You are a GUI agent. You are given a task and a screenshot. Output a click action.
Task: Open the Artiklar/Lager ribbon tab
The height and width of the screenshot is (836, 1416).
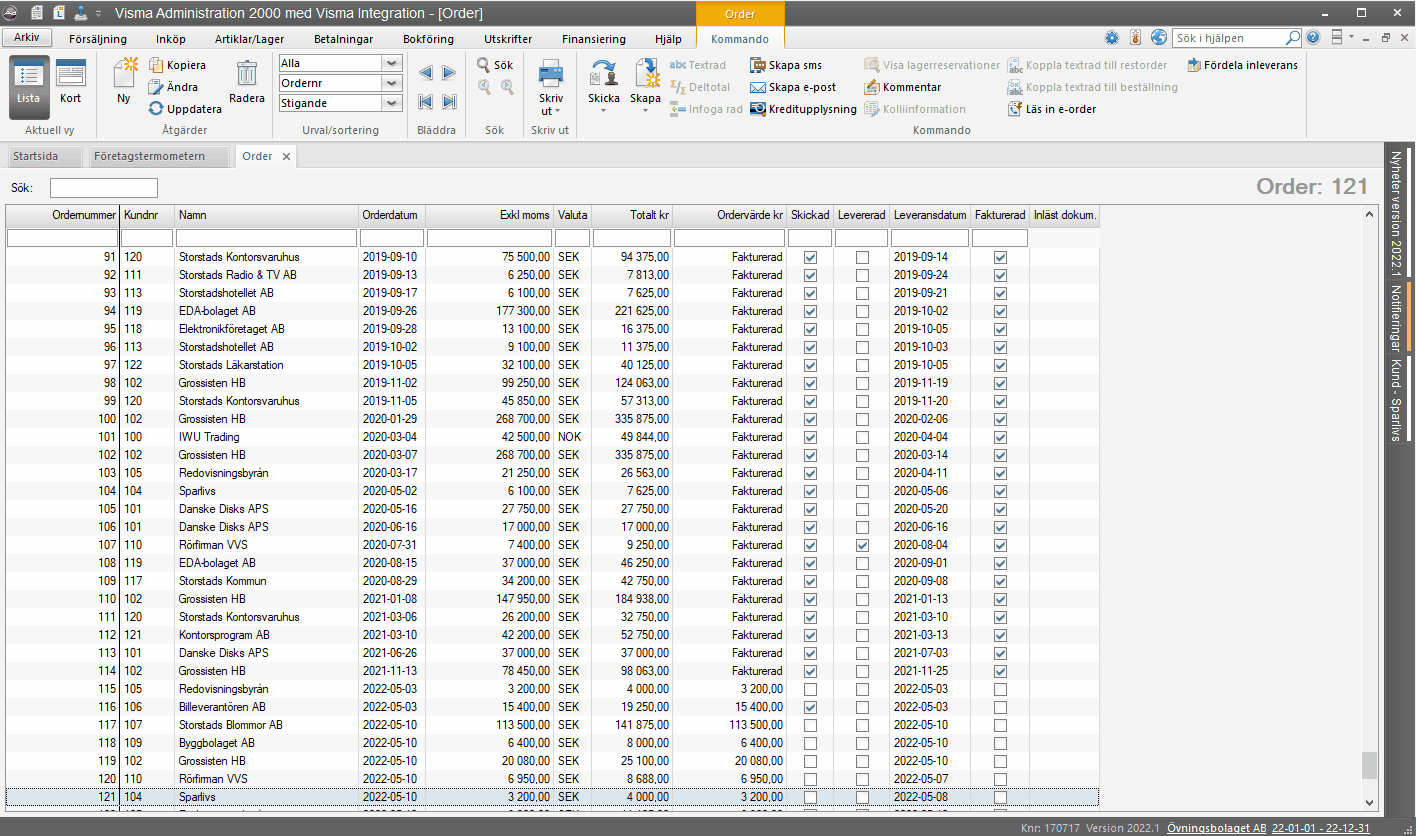point(249,39)
